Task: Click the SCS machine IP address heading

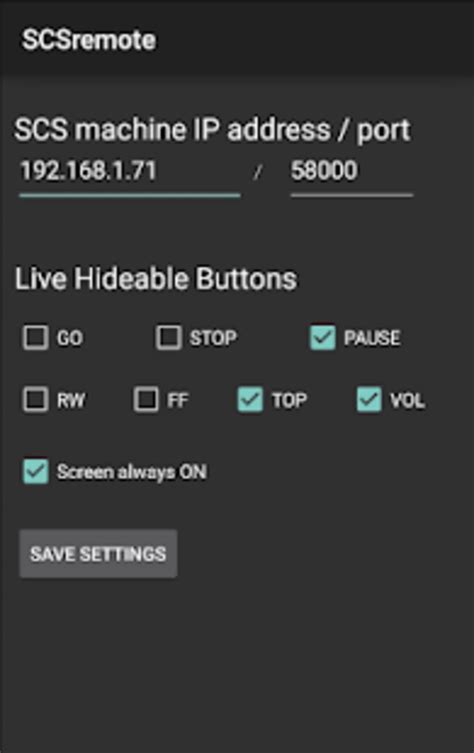Action: click(212, 130)
